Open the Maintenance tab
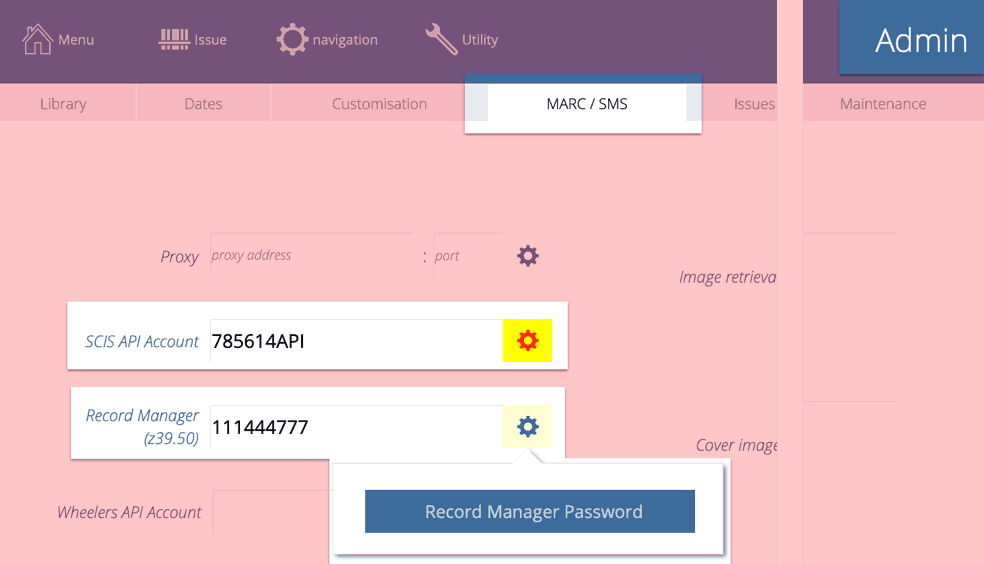This screenshot has height=564, width=984. 882,104
